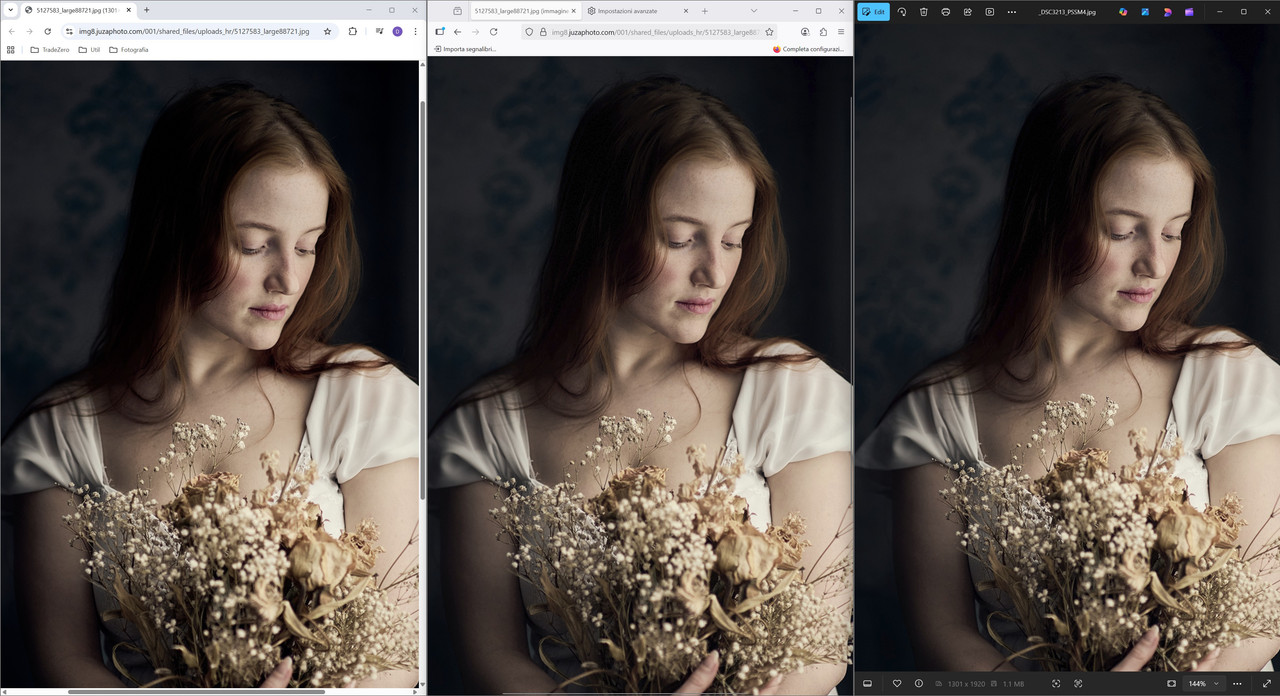Image resolution: width=1280 pixels, height=696 pixels.
Task: Bookmark page with Firefox star
Action: pos(769,32)
